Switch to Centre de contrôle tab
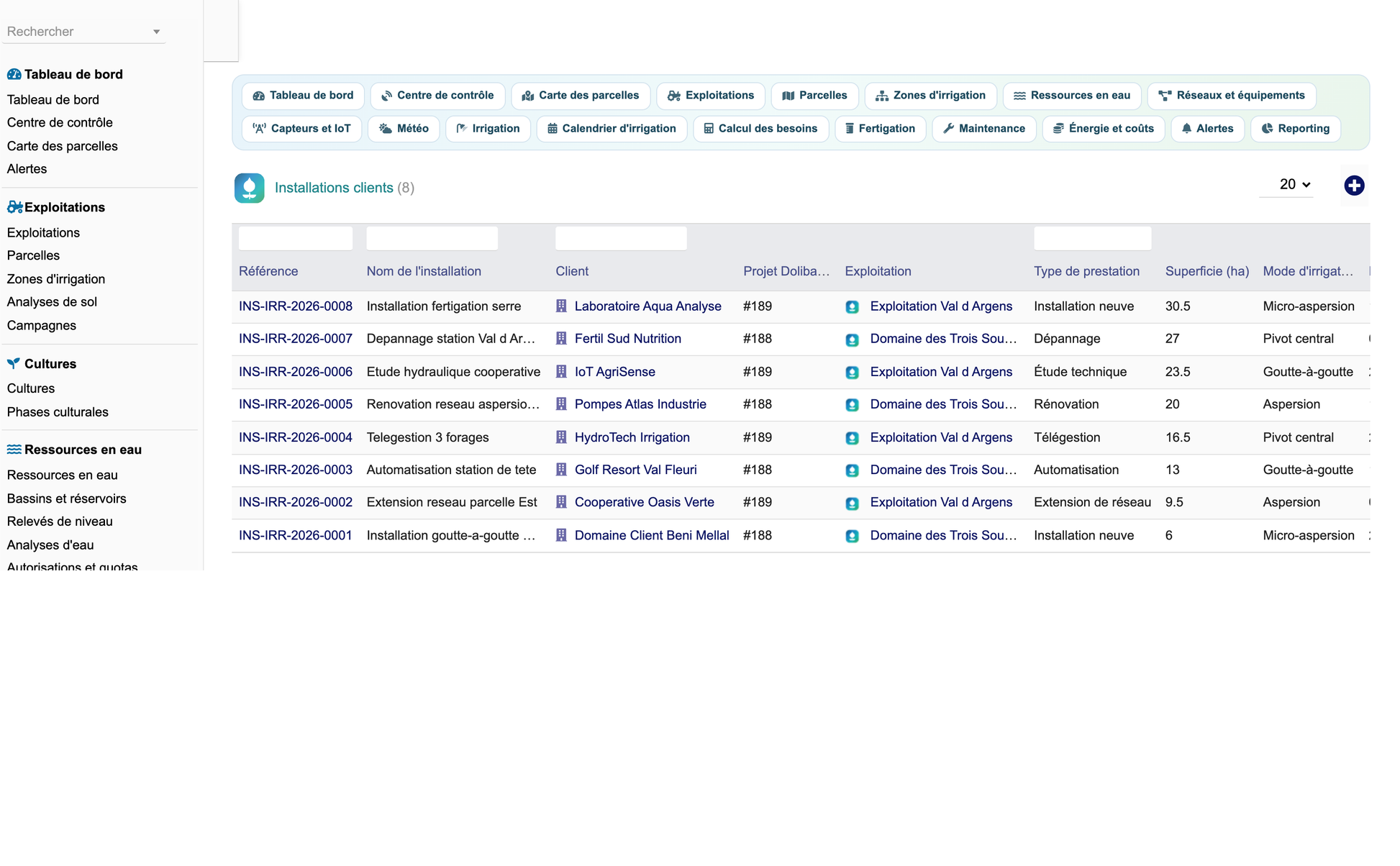 [437, 96]
